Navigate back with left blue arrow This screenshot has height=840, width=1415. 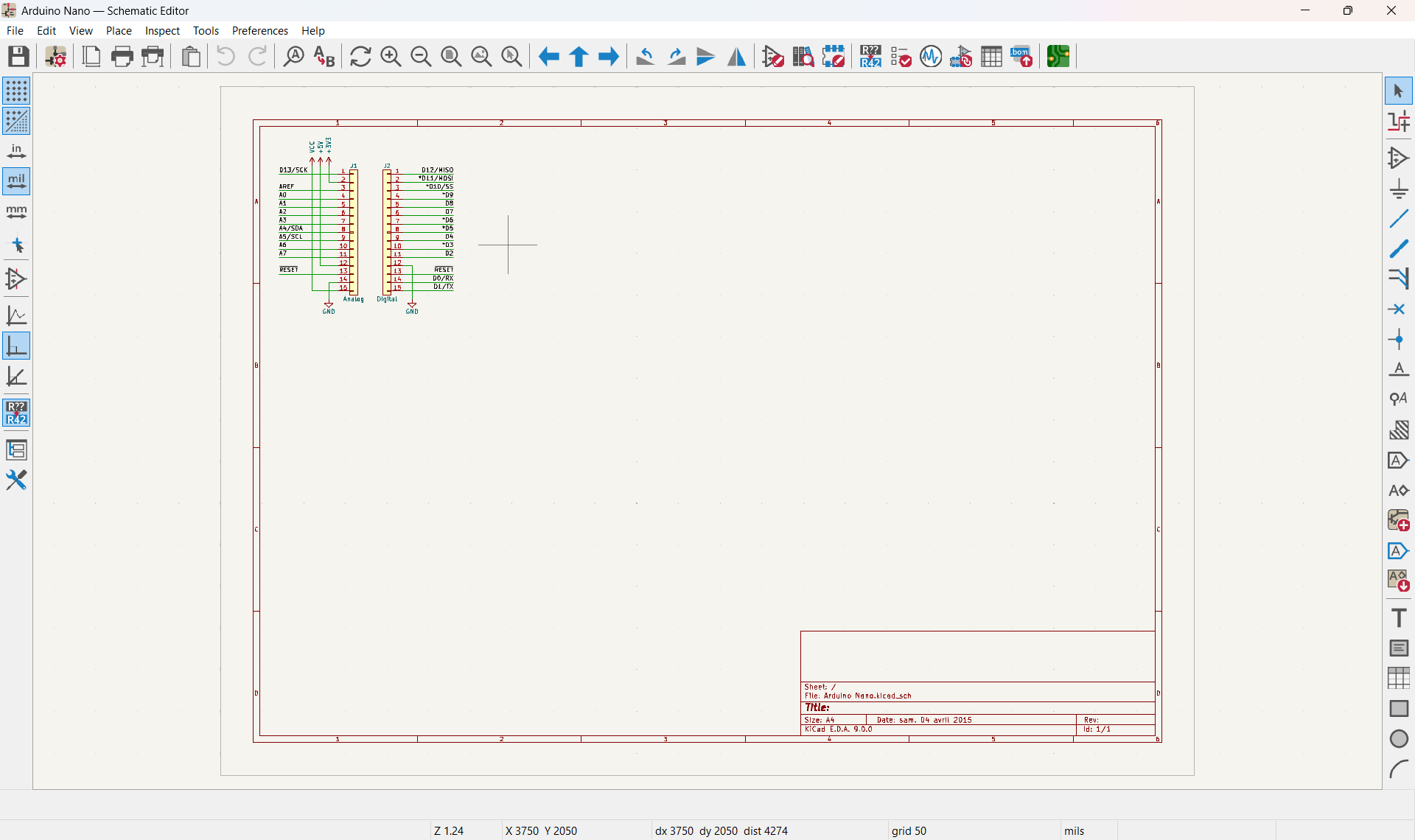coord(548,57)
